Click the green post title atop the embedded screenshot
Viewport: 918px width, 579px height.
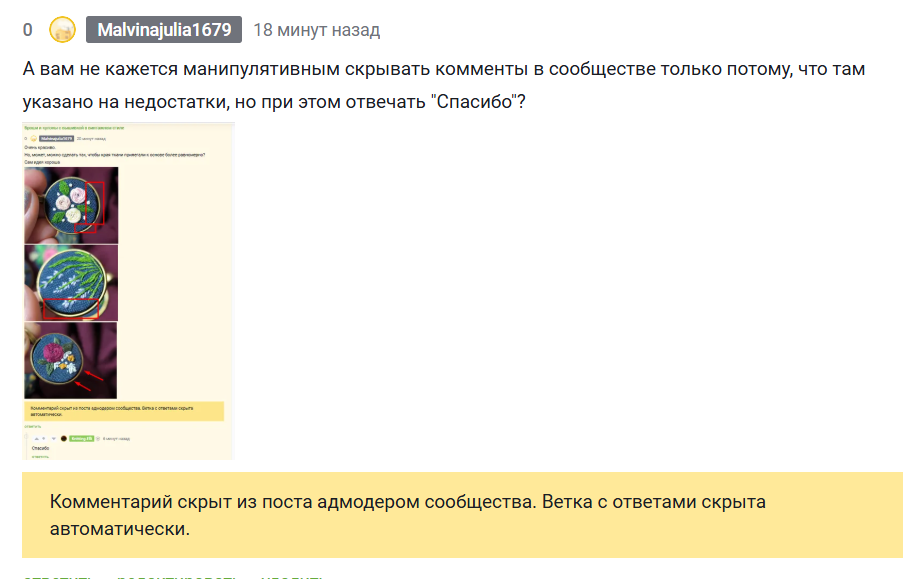click(x=74, y=128)
